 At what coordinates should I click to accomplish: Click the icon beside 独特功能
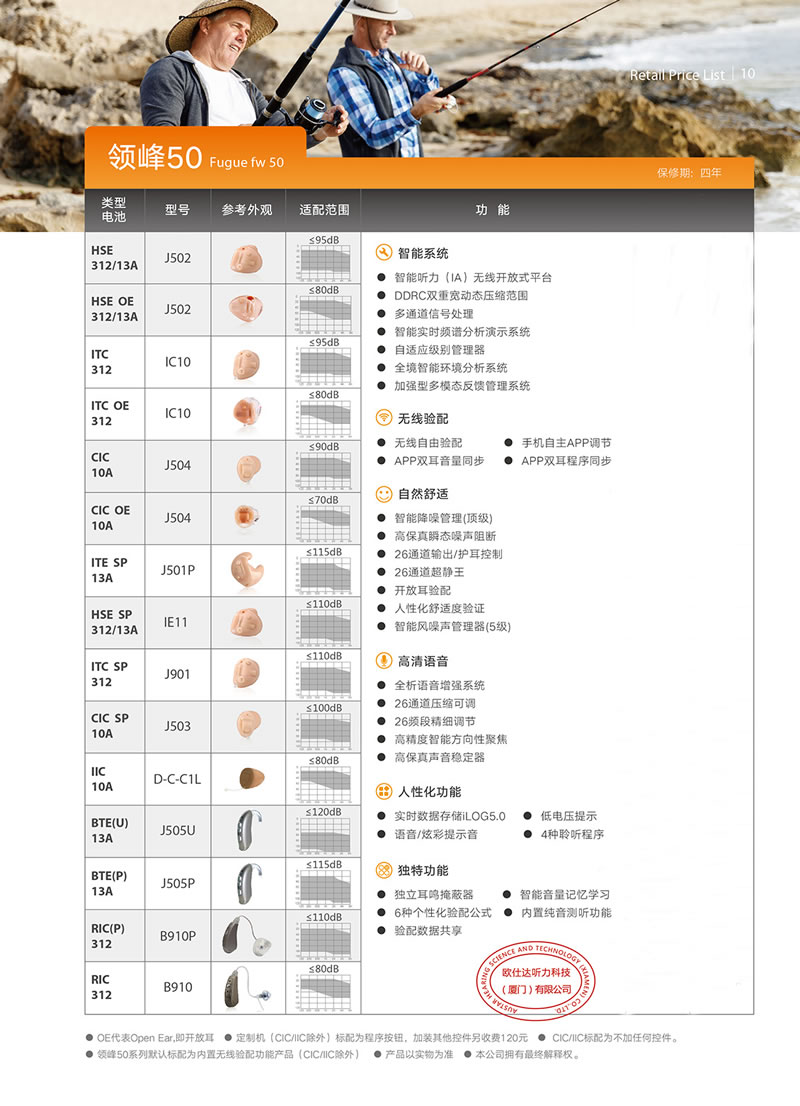[384, 870]
